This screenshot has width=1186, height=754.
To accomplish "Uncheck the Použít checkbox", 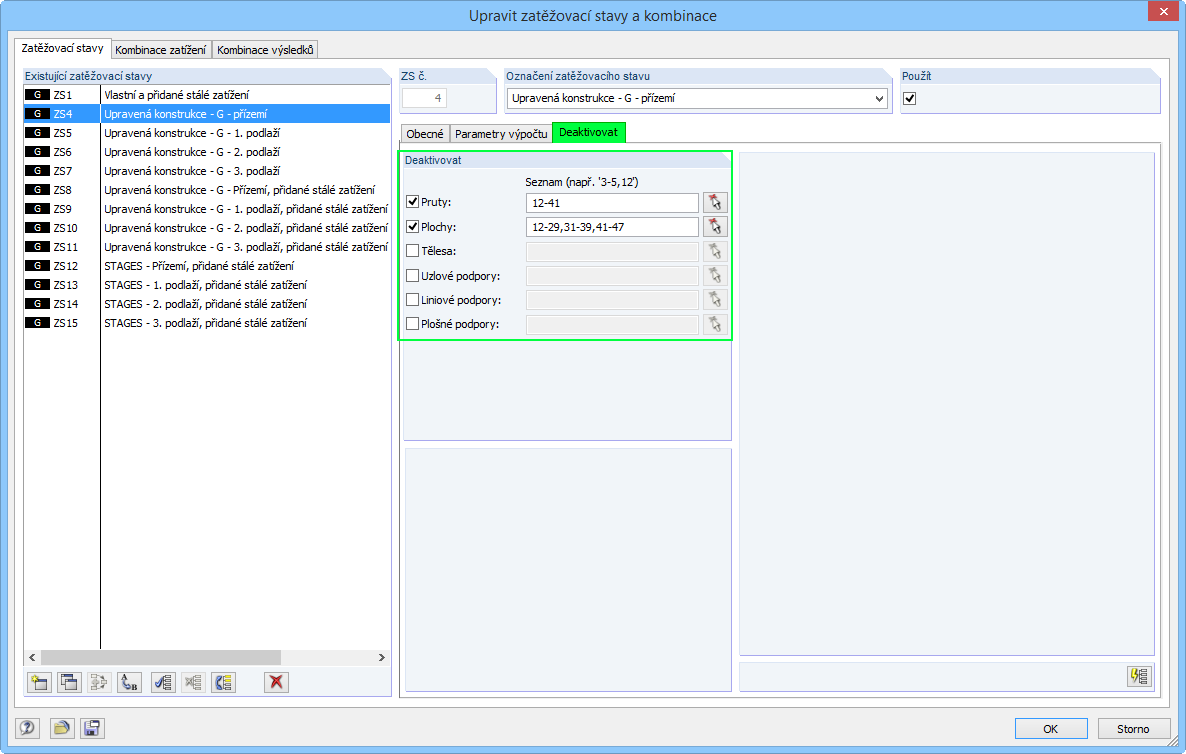I will point(910,98).
